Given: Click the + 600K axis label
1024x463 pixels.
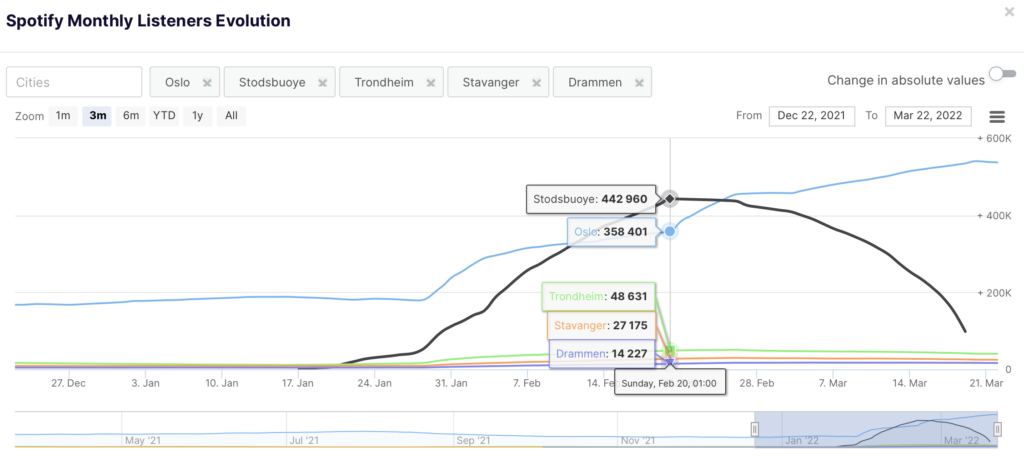Looking at the screenshot, I should coord(994,138).
